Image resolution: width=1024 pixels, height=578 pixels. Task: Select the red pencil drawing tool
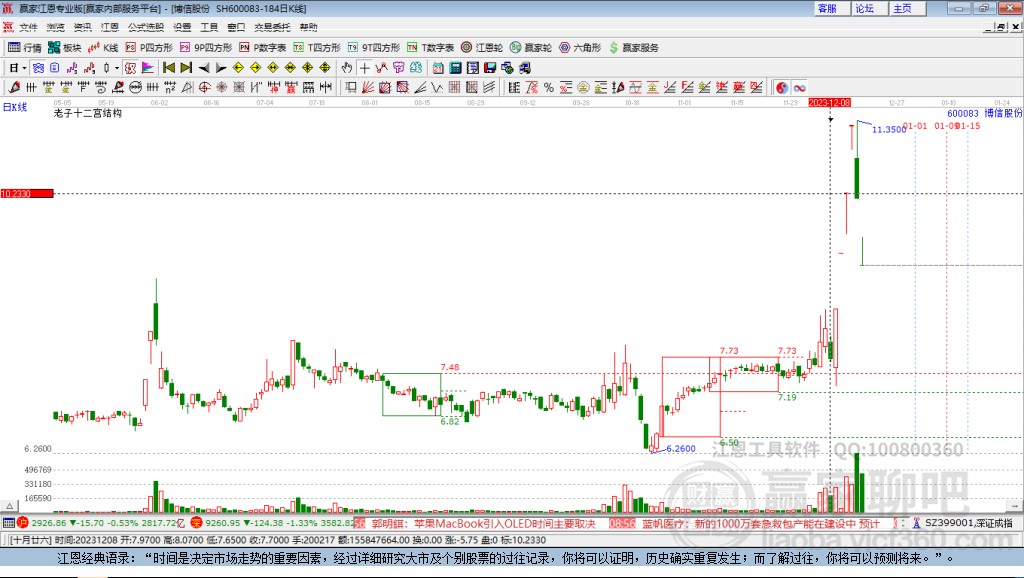14,87
